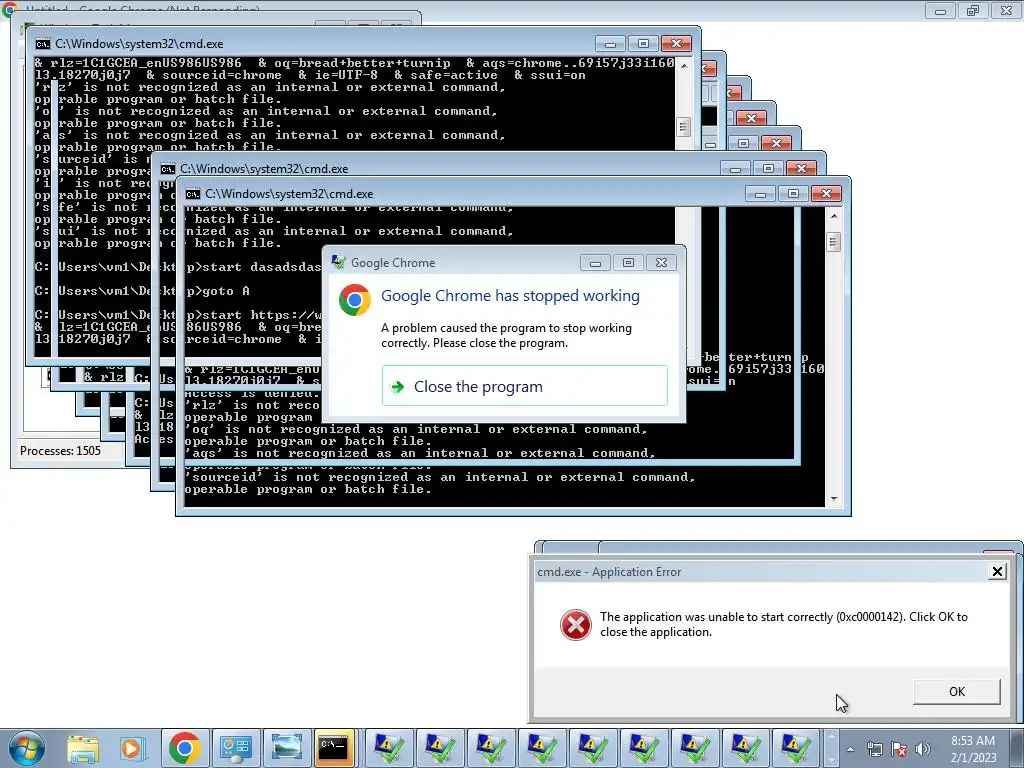Image resolution: width=1024 pixels, height=768 pixels.
Task: Click the red error icon in Application Error dialog
Action: (x=575, y=624)
